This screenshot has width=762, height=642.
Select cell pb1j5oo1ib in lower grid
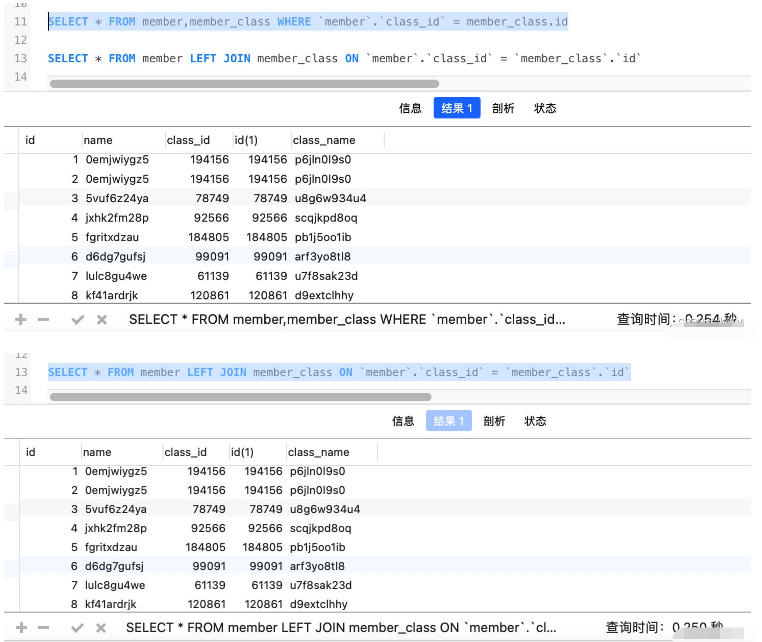click(317, 547)
